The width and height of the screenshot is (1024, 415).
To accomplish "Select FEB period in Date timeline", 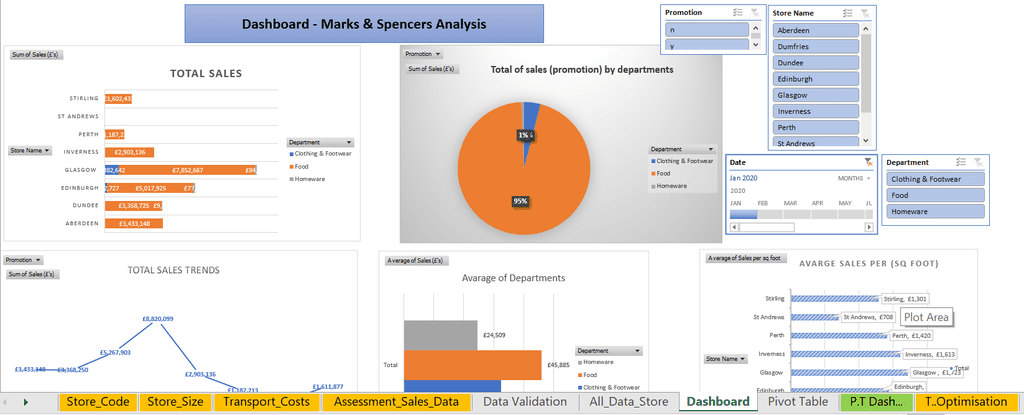I will point(771,214).
